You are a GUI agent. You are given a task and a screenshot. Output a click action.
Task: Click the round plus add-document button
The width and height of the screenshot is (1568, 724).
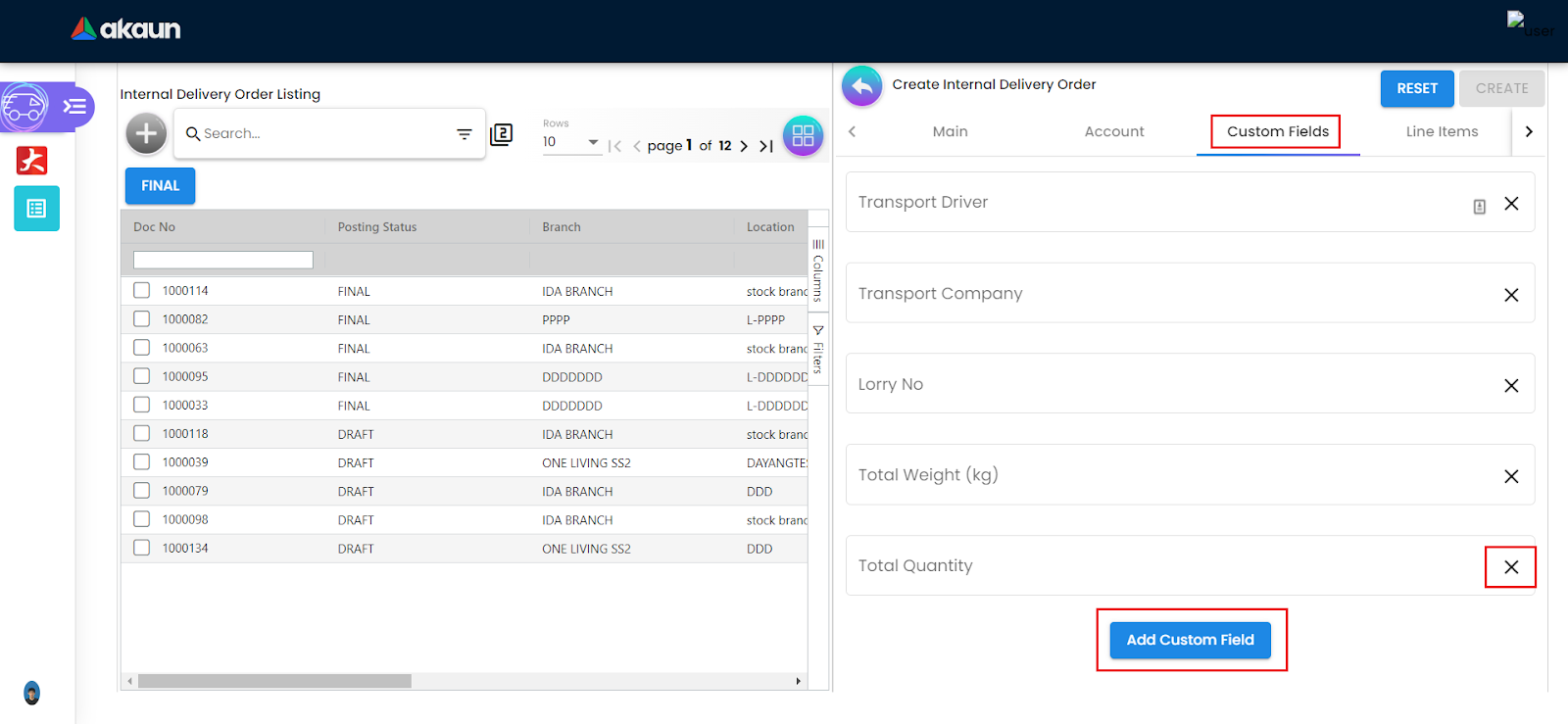(x=146, y=133)
